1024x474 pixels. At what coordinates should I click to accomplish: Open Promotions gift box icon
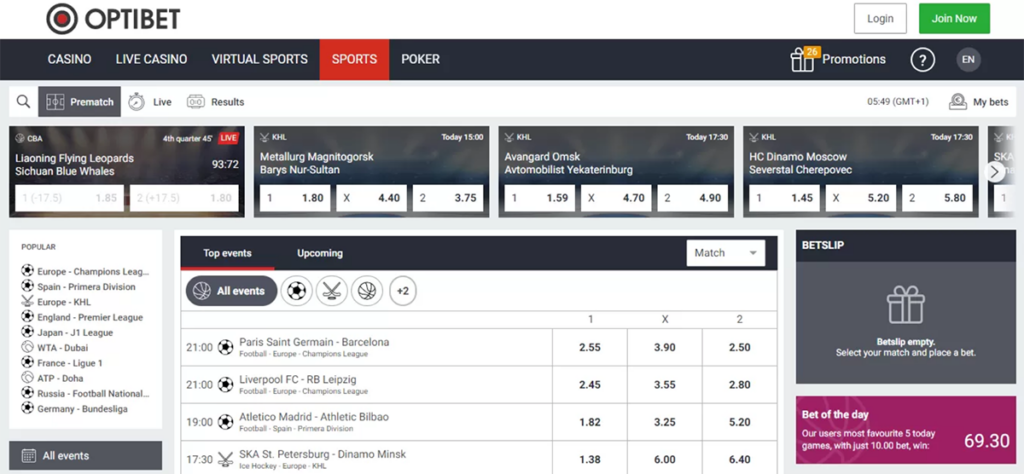coord(803,60)
